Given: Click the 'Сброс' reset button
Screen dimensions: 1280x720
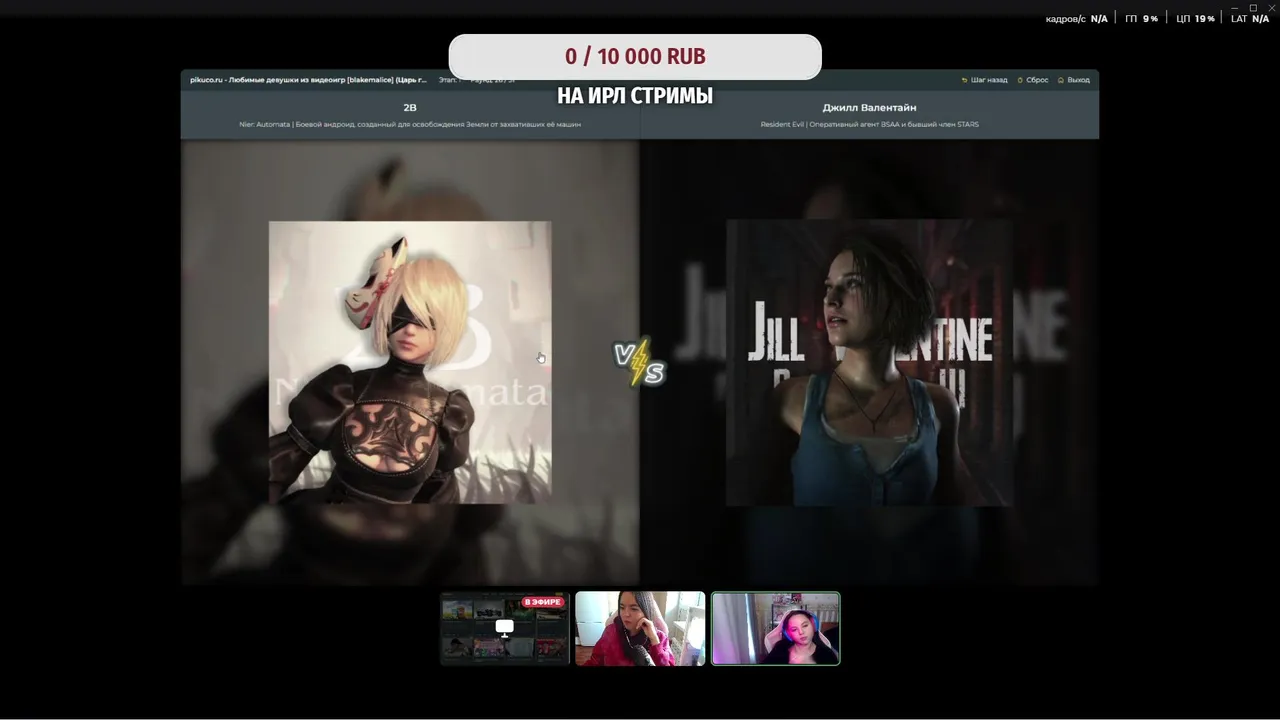Looking at the screenshot, I should [1033, 80].
